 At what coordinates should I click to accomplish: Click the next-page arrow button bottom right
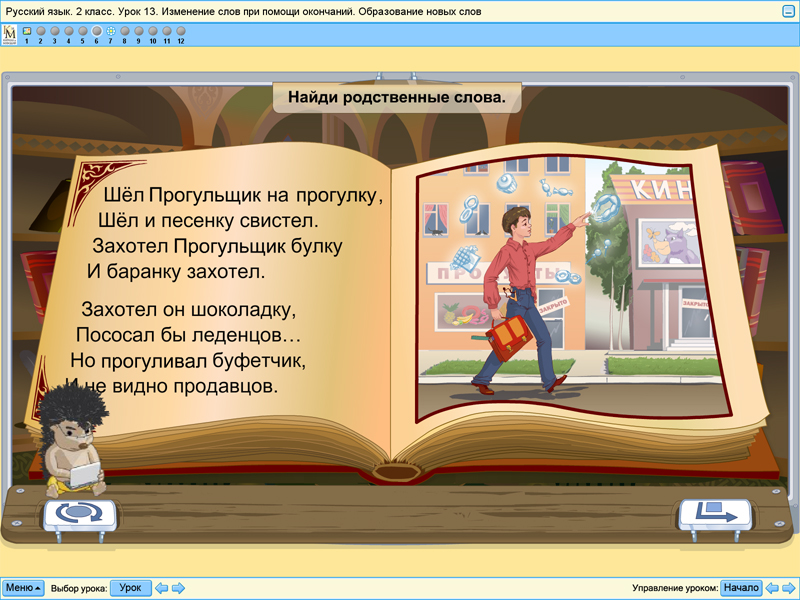tap(714, 513)
